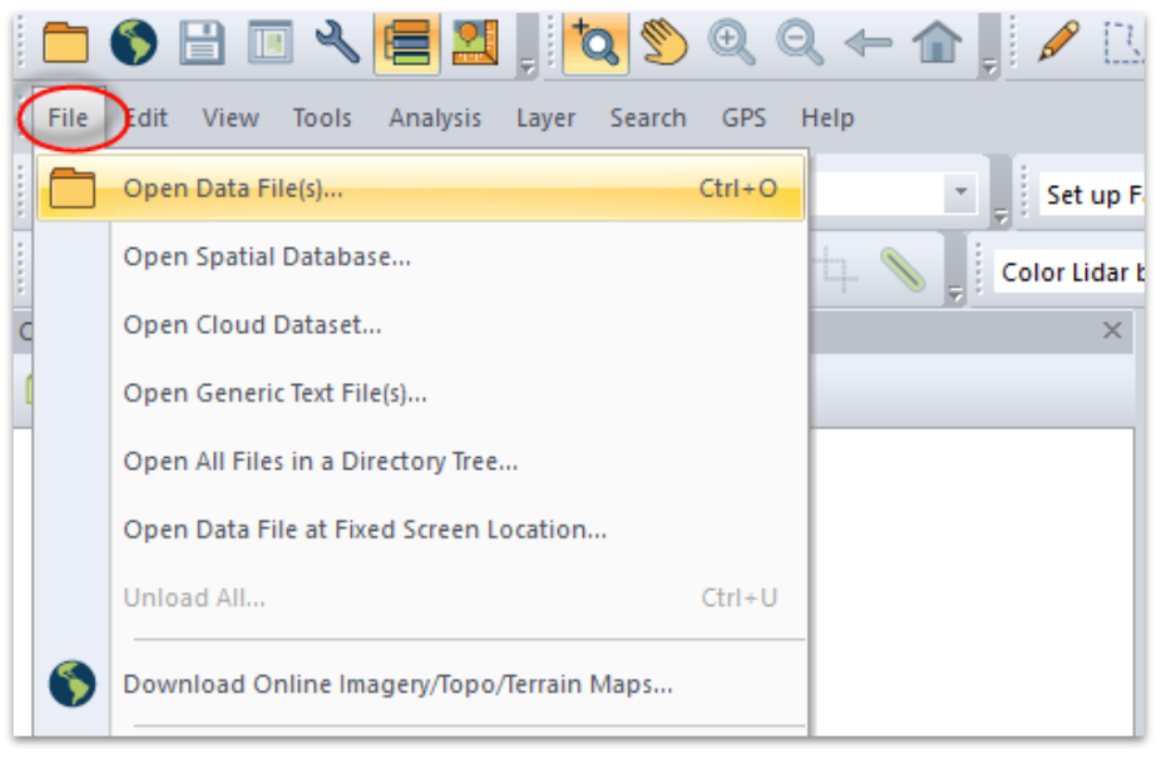Open online data with the globe toolbar icon
The height and width of the screenshot is (761, 1165).
click(133, 43)
